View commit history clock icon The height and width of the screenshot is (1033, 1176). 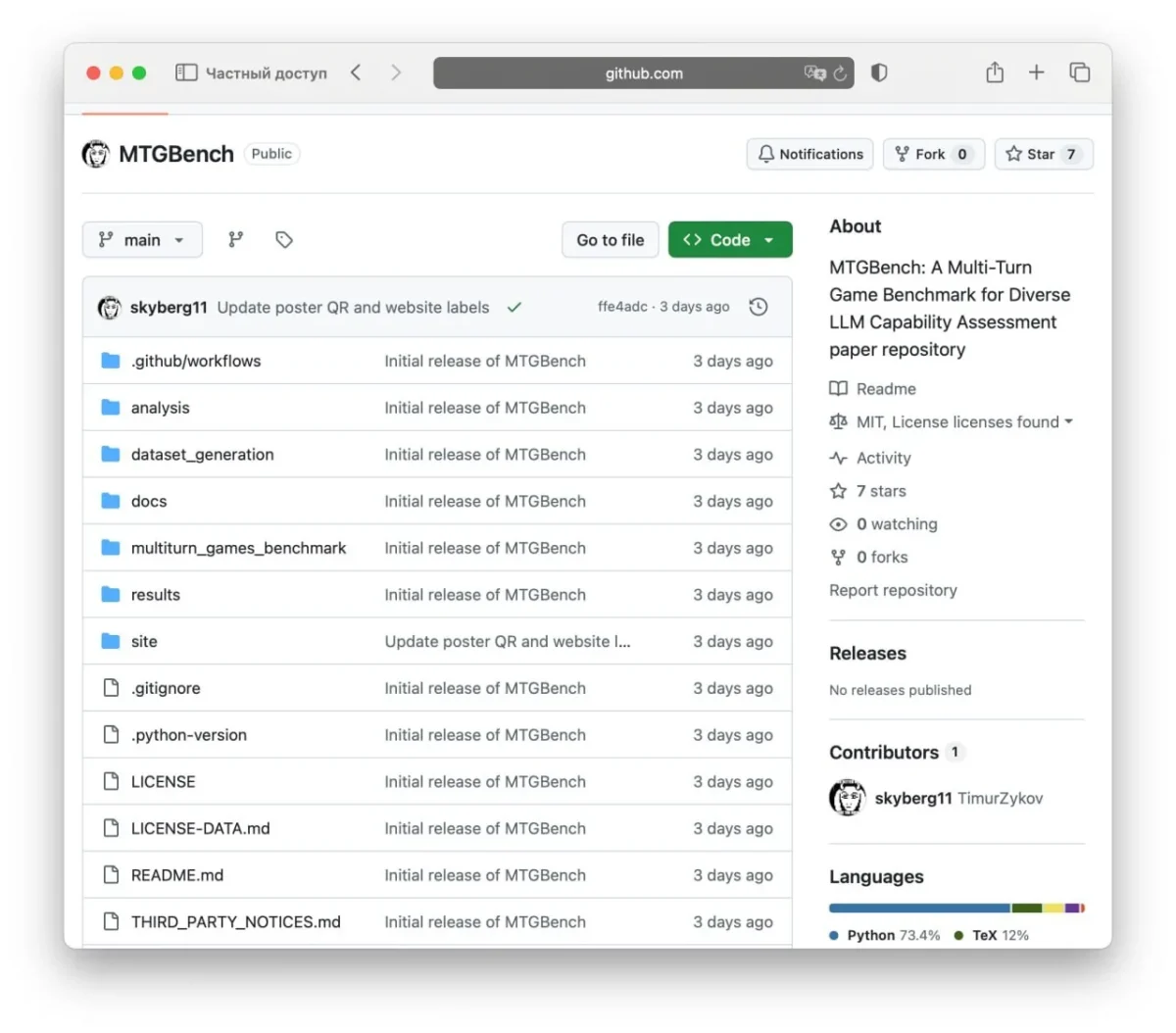pos(759,307)
